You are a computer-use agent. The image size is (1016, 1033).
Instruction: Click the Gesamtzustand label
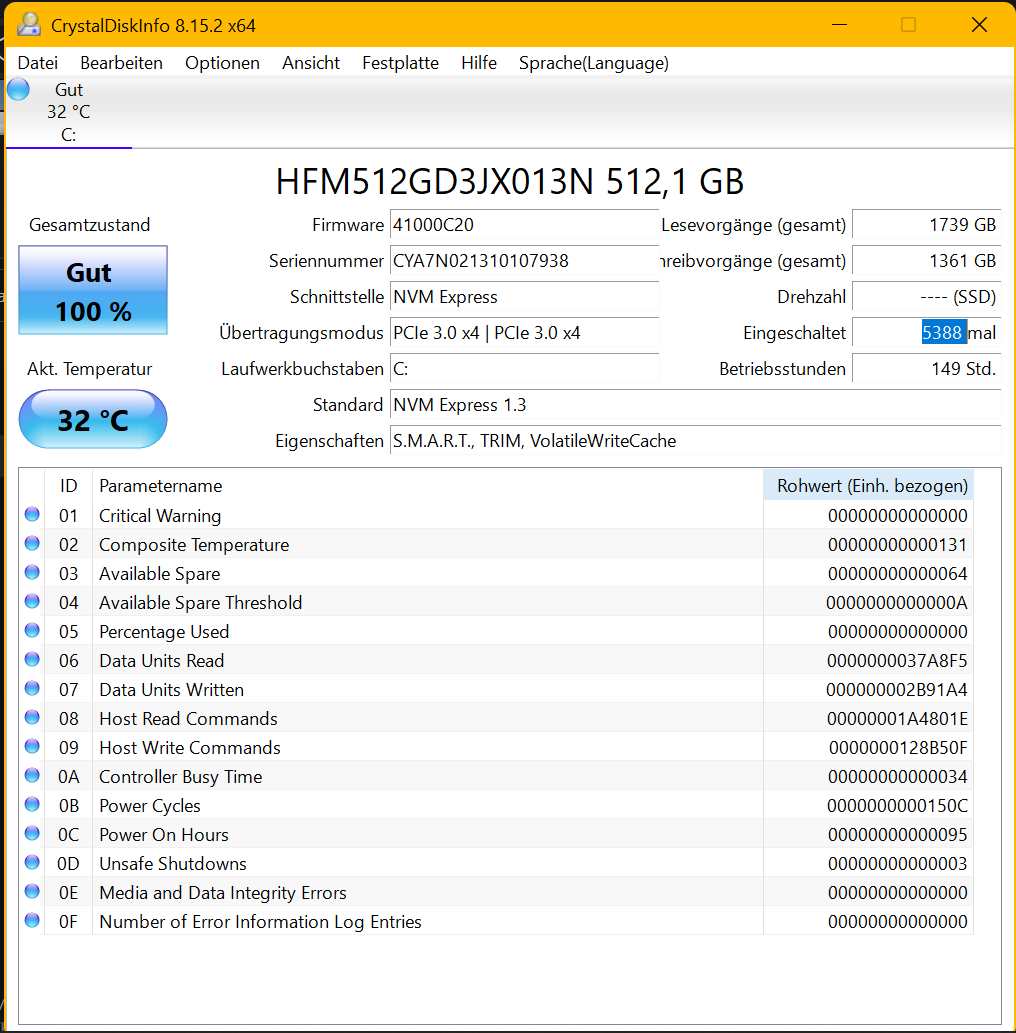[90, 225]
